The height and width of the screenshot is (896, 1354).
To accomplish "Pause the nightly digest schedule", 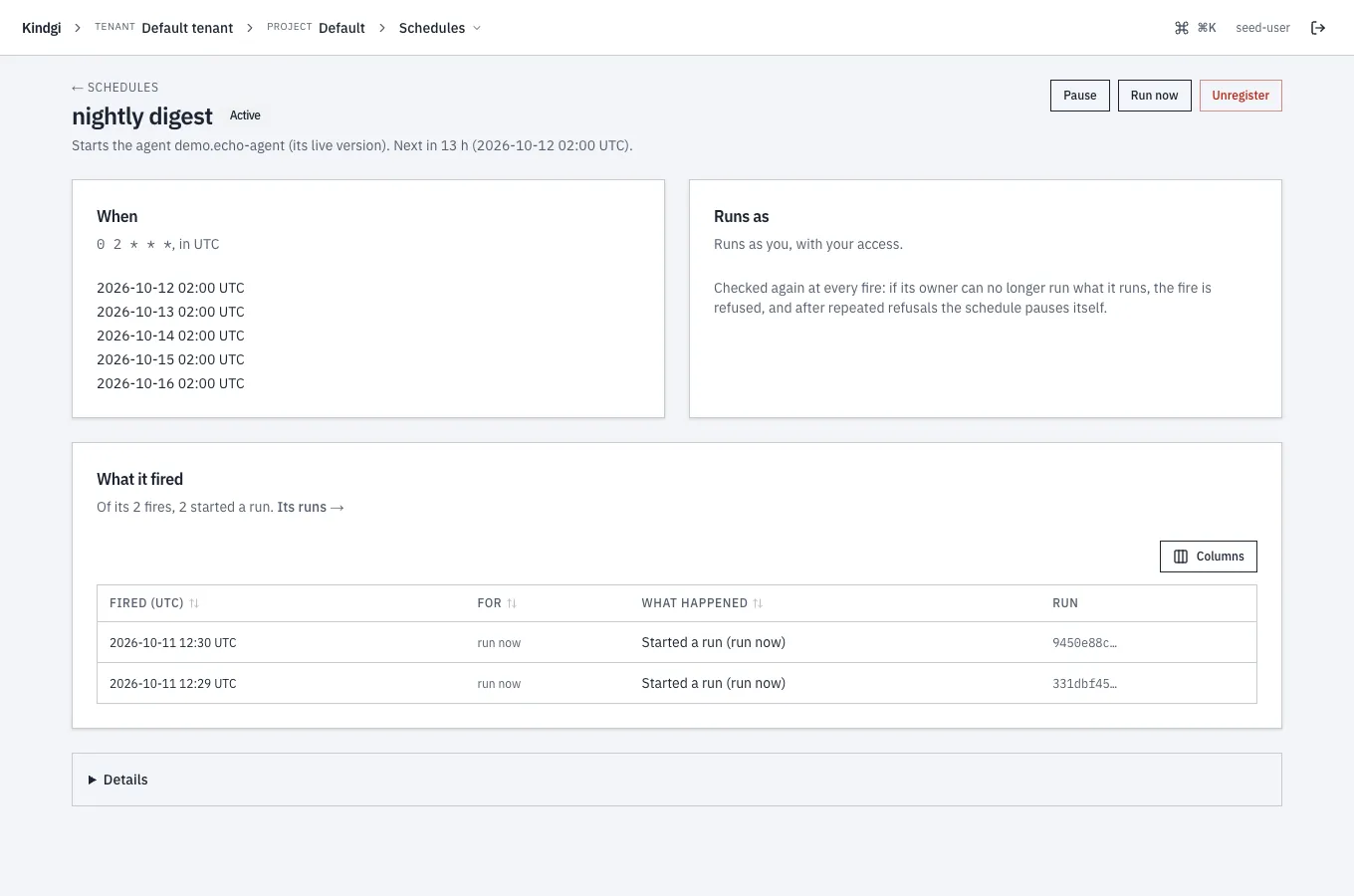I will 1080,96.
